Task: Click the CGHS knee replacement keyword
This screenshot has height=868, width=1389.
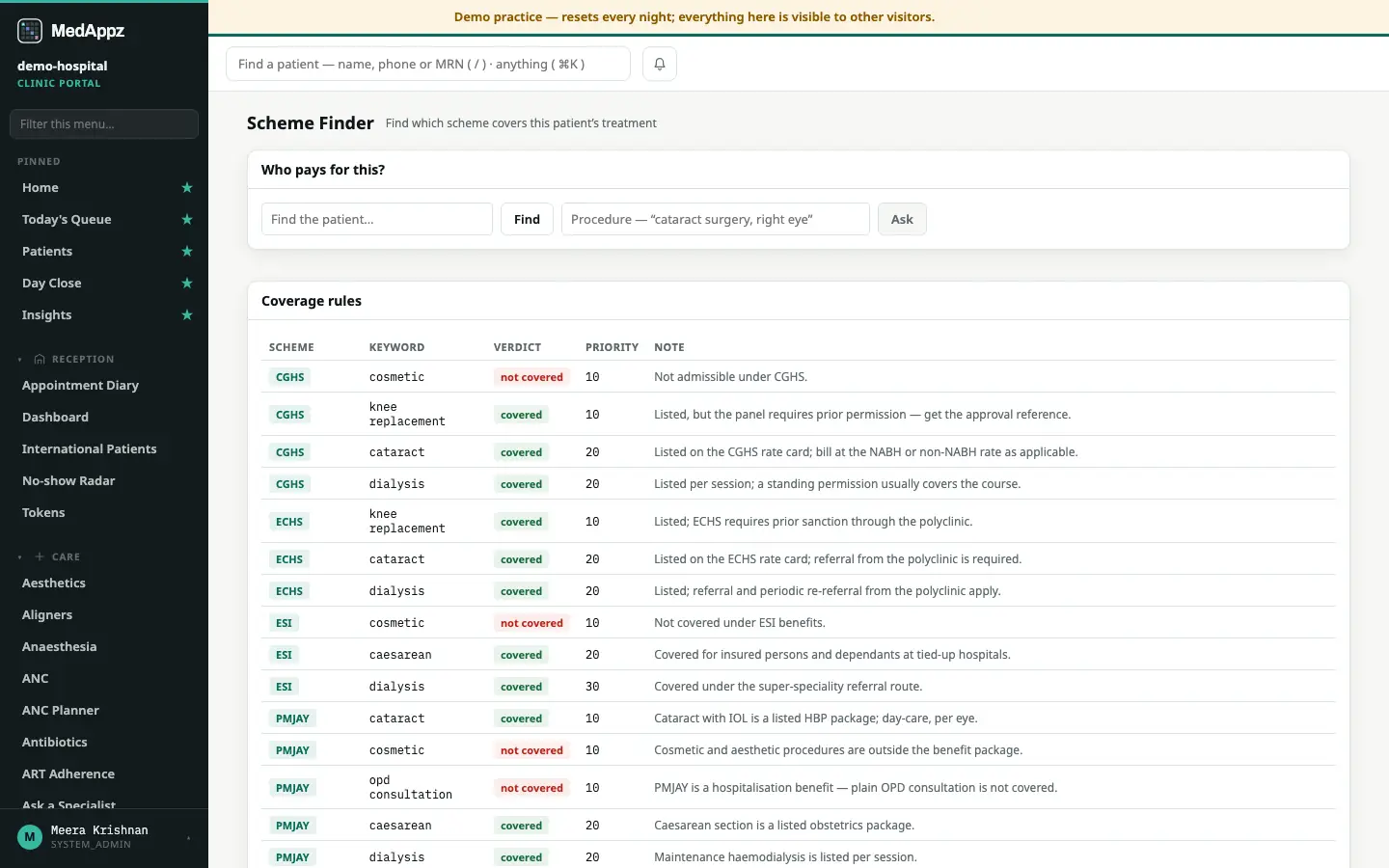Action: [x=407, y=415]
